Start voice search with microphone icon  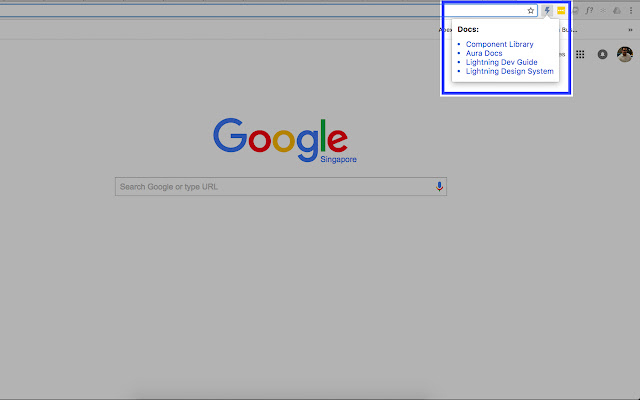click(x=439, y=187)
